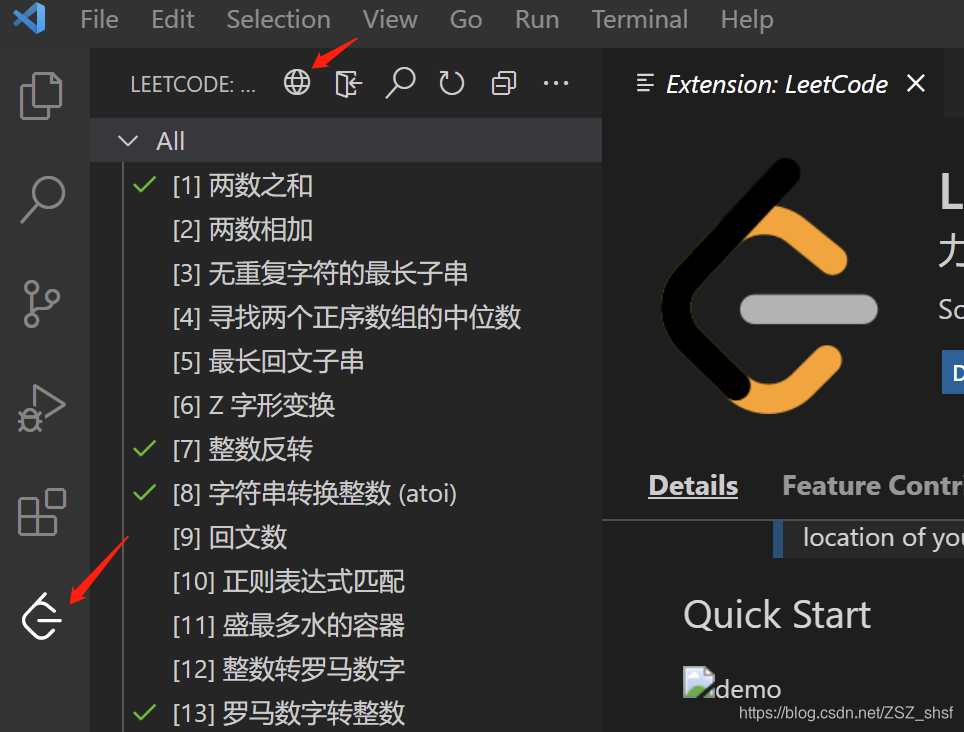Open Source Control view
Viewport: 964px width, 732px height.
[41, 304]
